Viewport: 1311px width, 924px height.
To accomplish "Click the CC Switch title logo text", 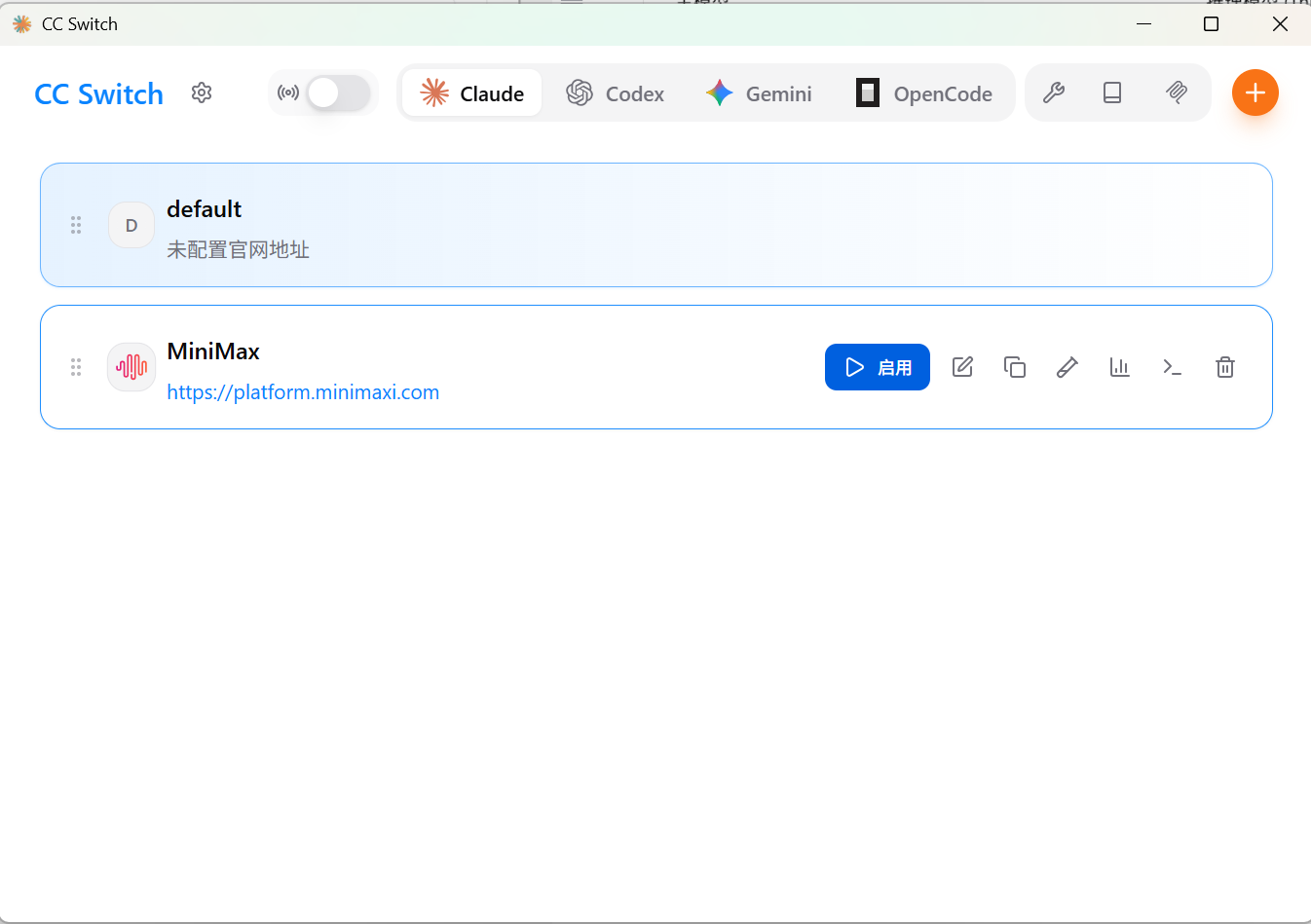I will click(99, 93).
